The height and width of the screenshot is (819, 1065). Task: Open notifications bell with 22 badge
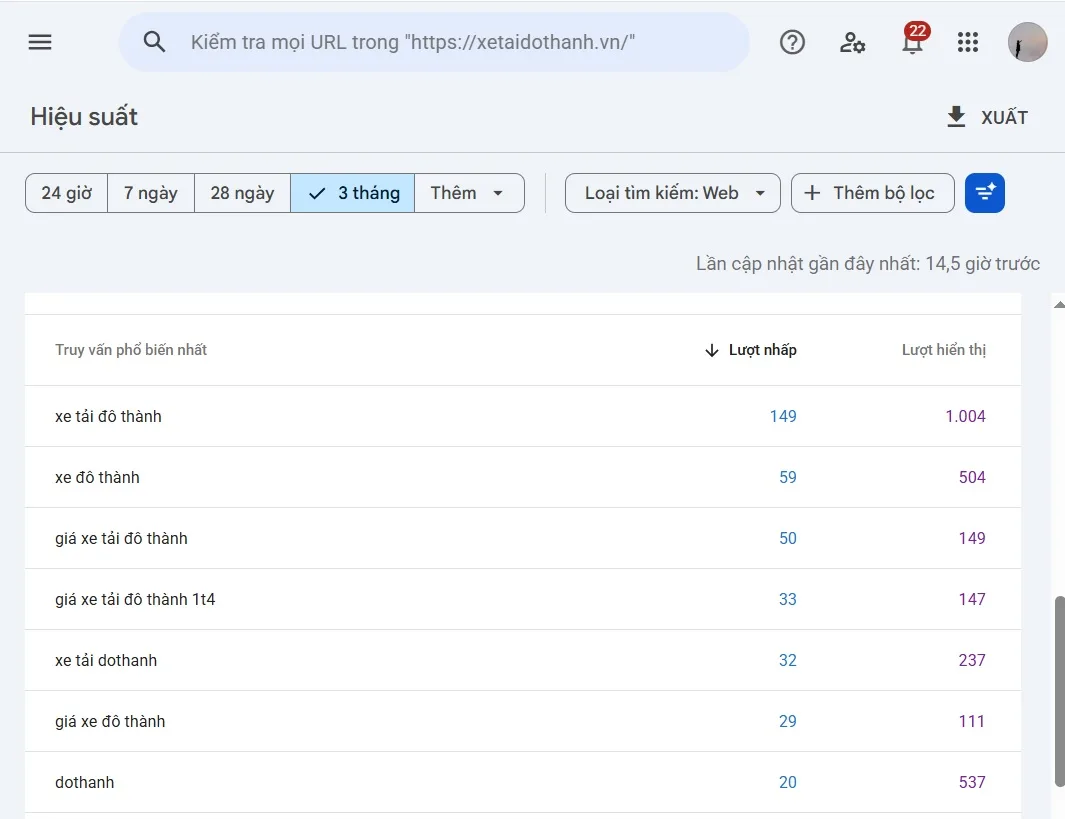tap(914, 40)
